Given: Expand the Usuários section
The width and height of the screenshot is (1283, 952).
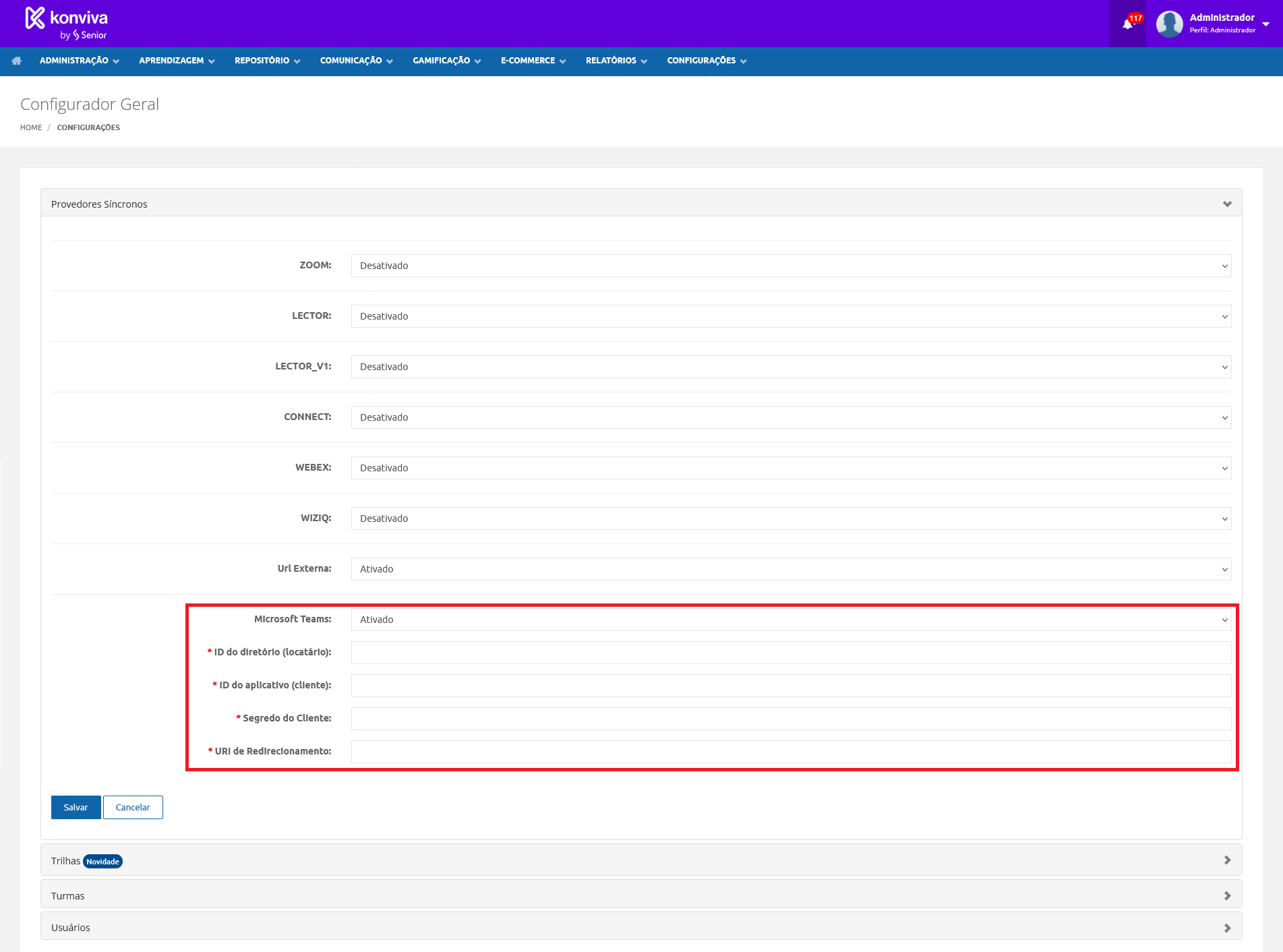Looking at the screenshot, I should (641, 927).
